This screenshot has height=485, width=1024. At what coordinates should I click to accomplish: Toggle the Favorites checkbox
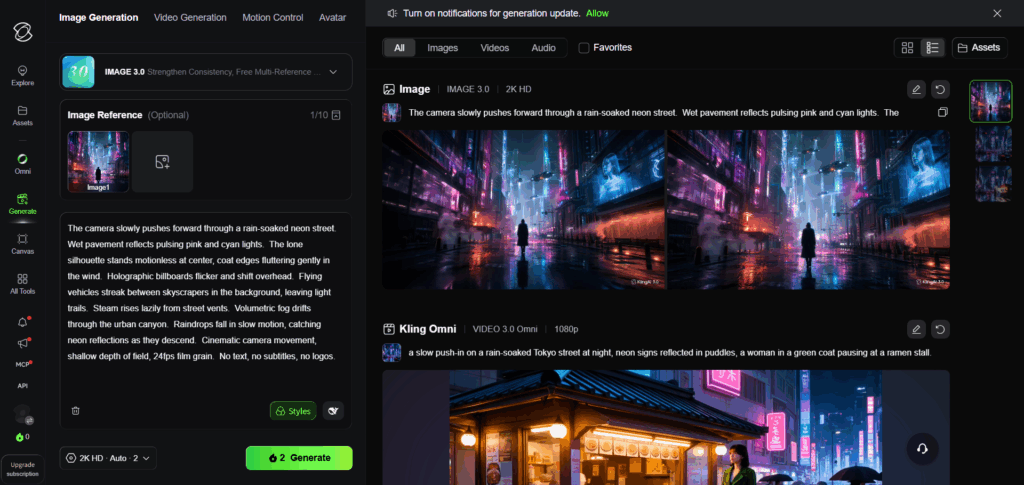point(584,48)
